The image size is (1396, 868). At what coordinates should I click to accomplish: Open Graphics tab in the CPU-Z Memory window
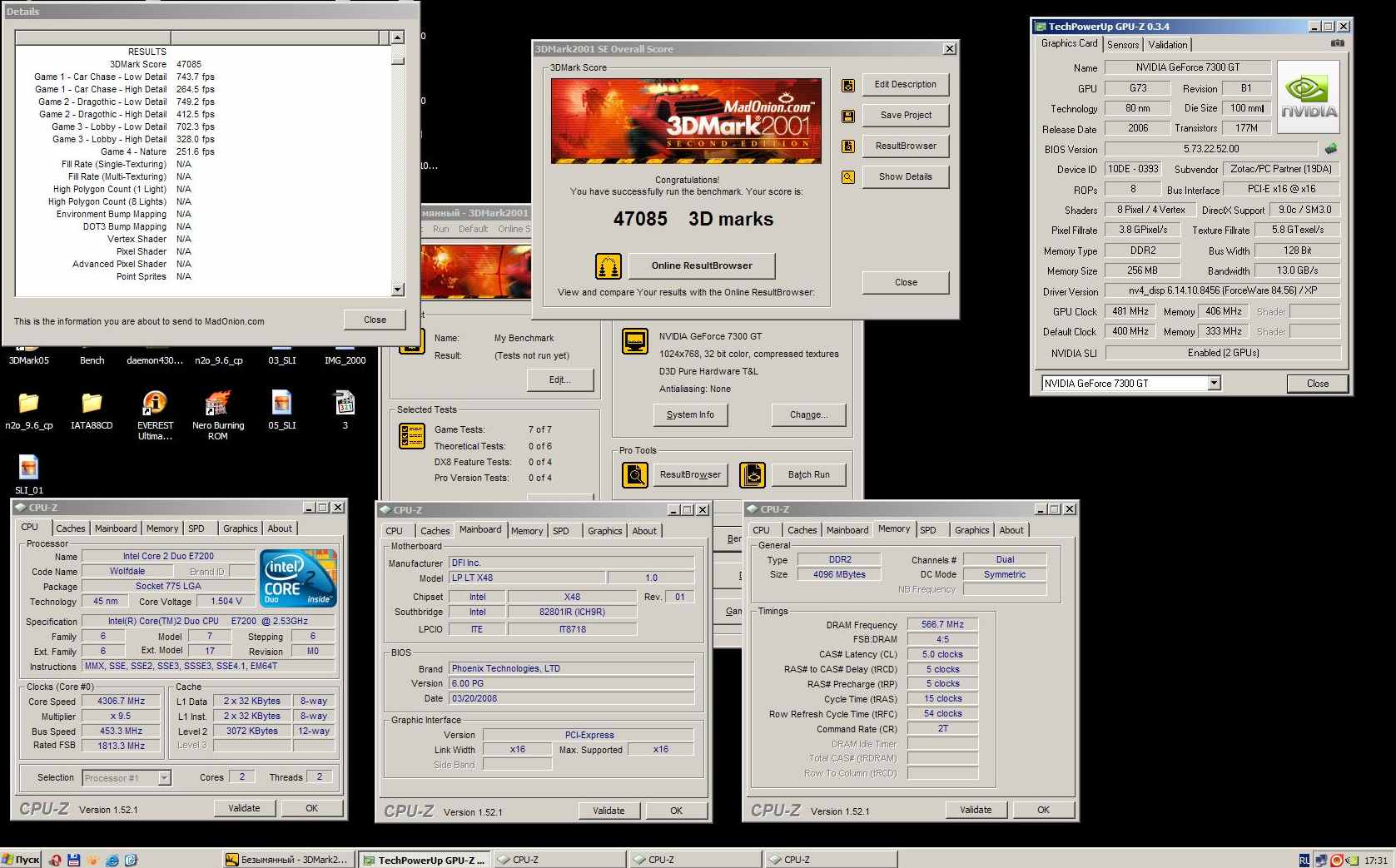pos(971,530)
